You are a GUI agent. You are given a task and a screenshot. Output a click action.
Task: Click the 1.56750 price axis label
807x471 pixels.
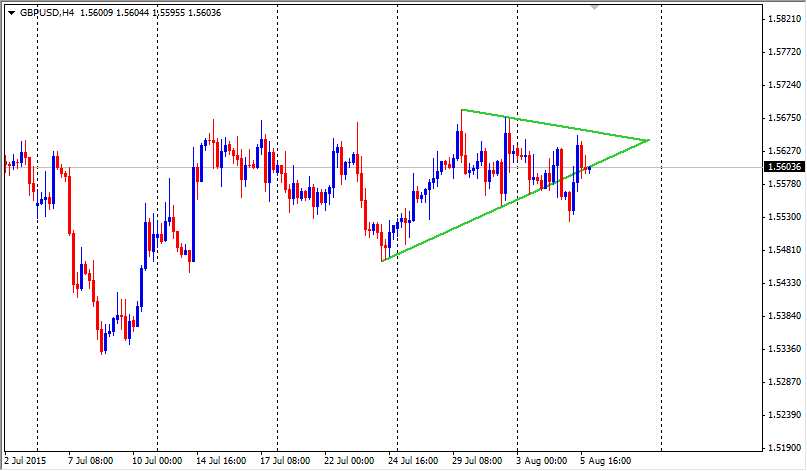(784, 117)
